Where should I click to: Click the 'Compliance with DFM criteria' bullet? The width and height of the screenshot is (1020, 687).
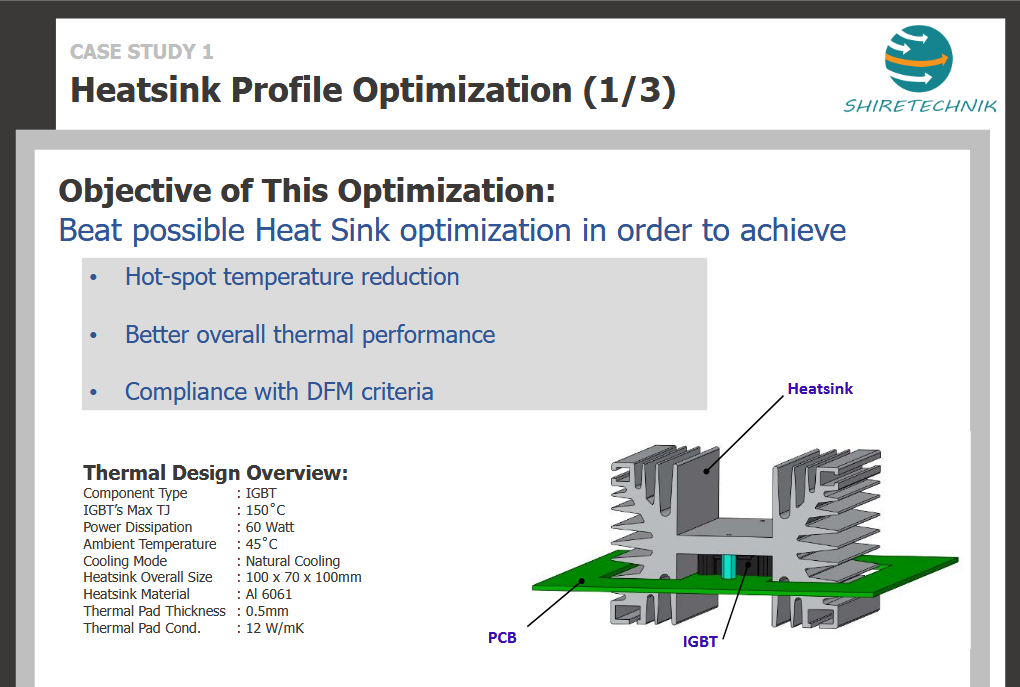[x=279, y=391]
